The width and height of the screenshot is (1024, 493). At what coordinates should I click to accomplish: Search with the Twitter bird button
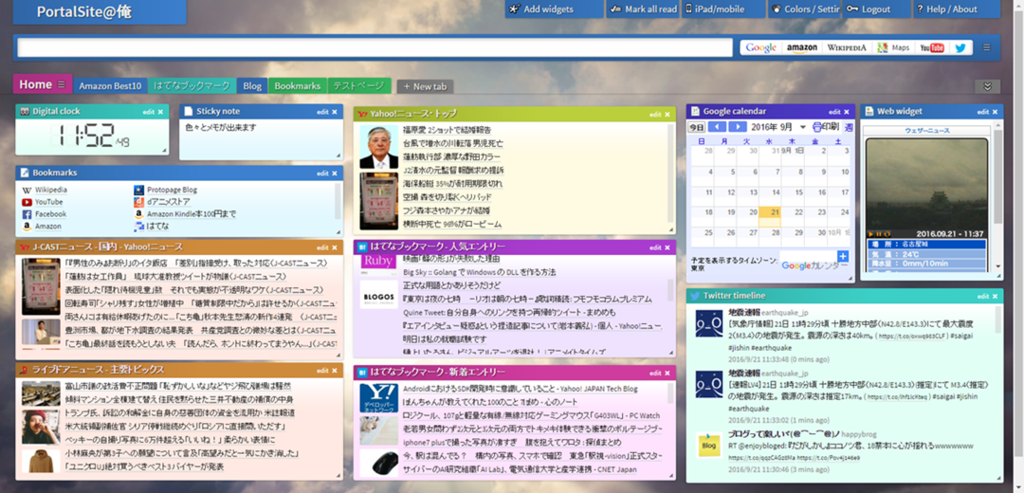pyautogui.click(x=961, y=48)
